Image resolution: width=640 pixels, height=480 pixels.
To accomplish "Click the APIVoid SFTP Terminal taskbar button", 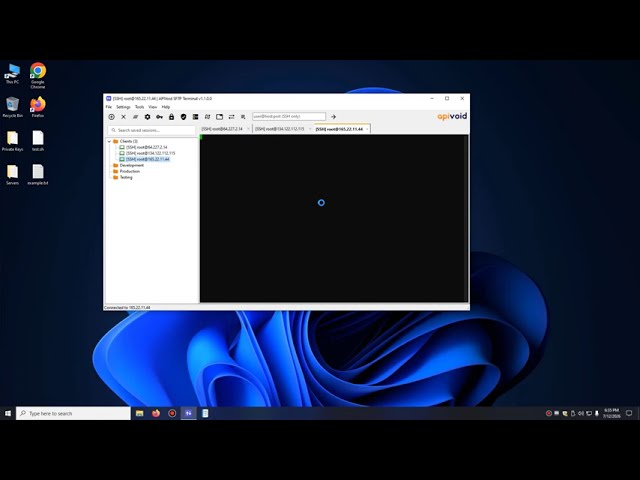I will click(189, 413).
